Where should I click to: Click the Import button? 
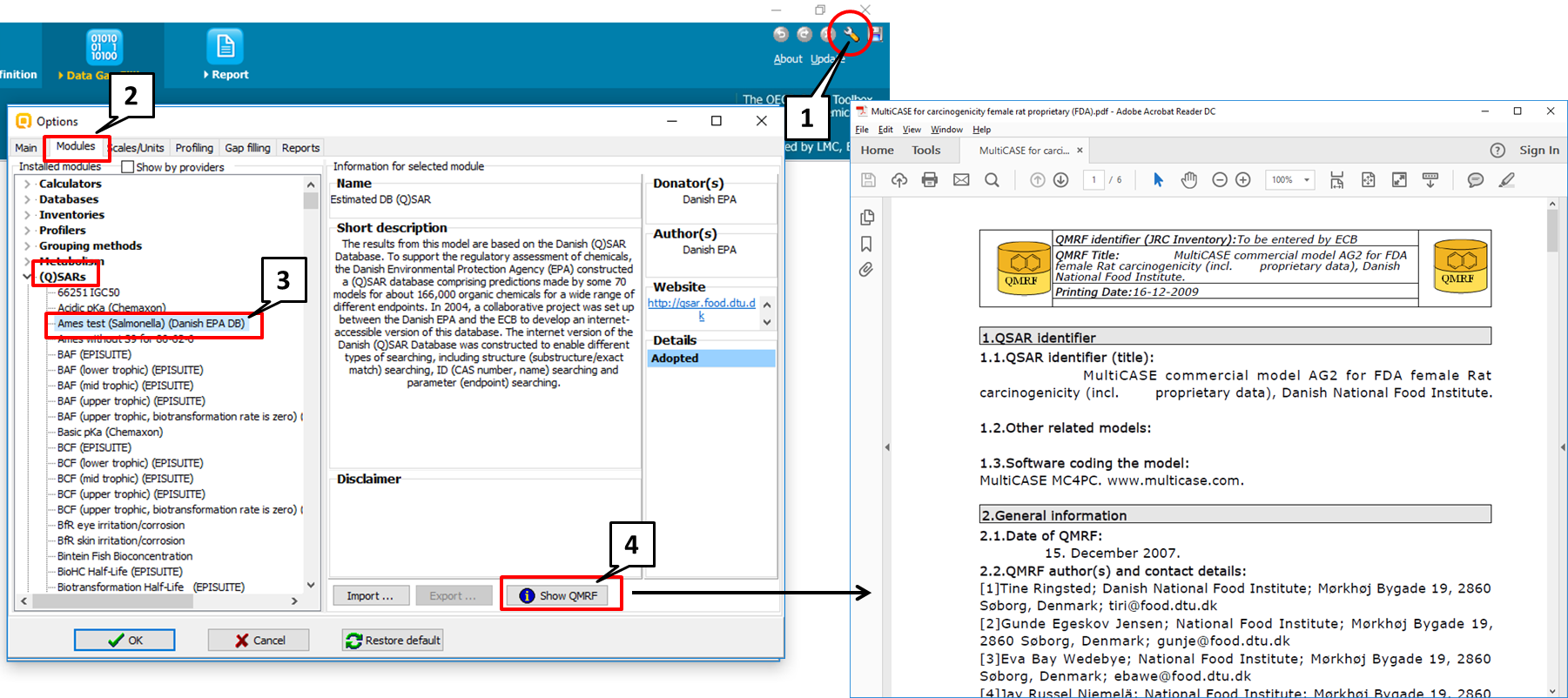tap(370, 595)
